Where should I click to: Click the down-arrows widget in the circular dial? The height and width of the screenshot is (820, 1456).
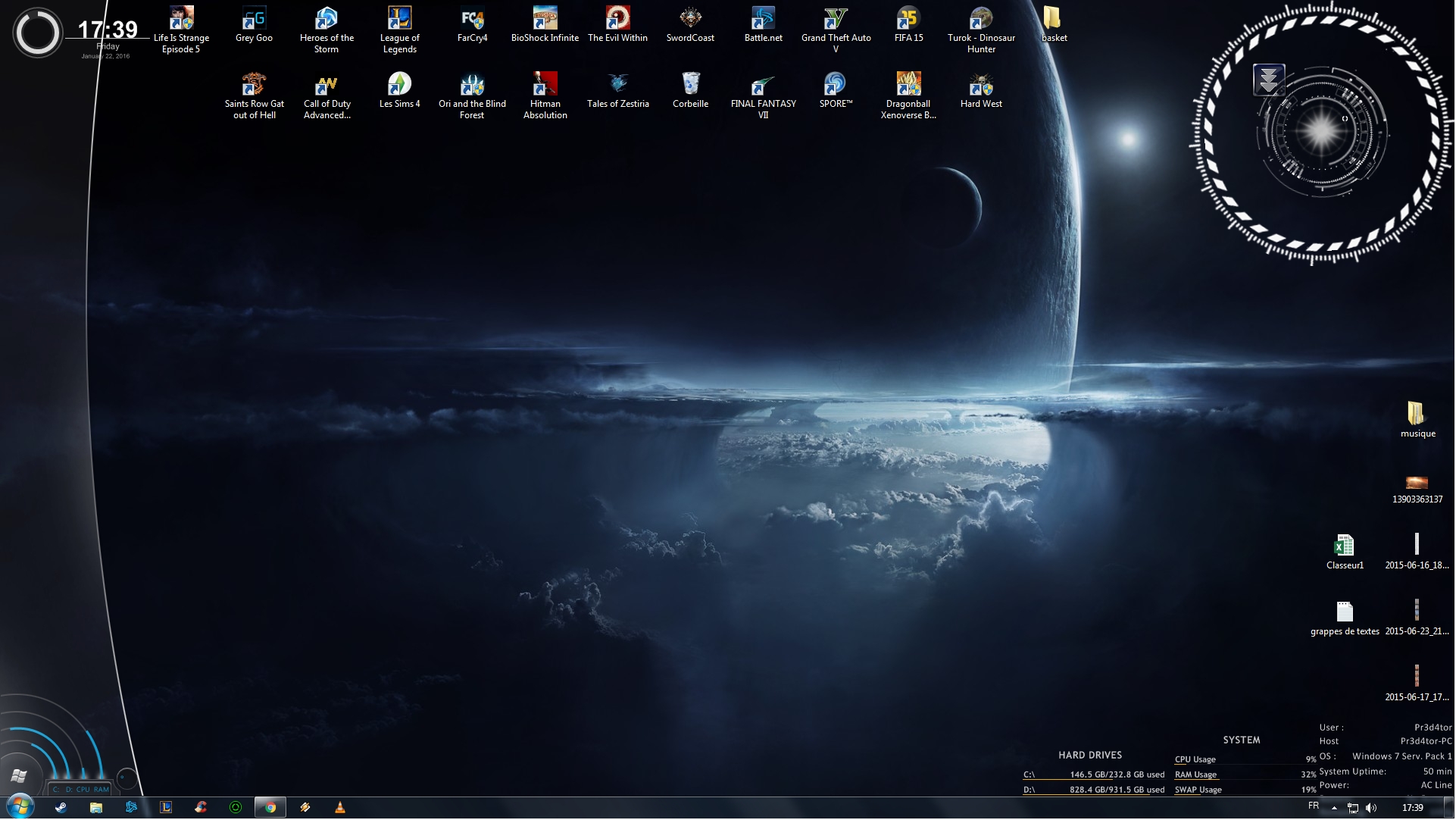click(1270, 80)
